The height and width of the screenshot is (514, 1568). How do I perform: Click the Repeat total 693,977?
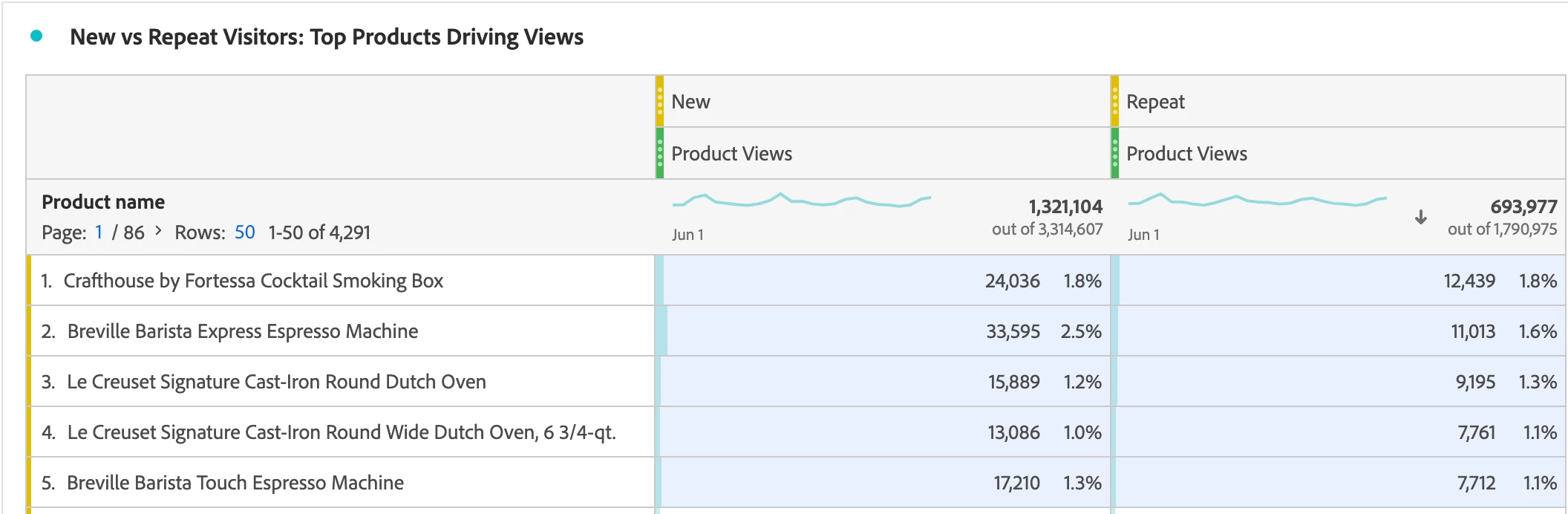pos(1523,206)
